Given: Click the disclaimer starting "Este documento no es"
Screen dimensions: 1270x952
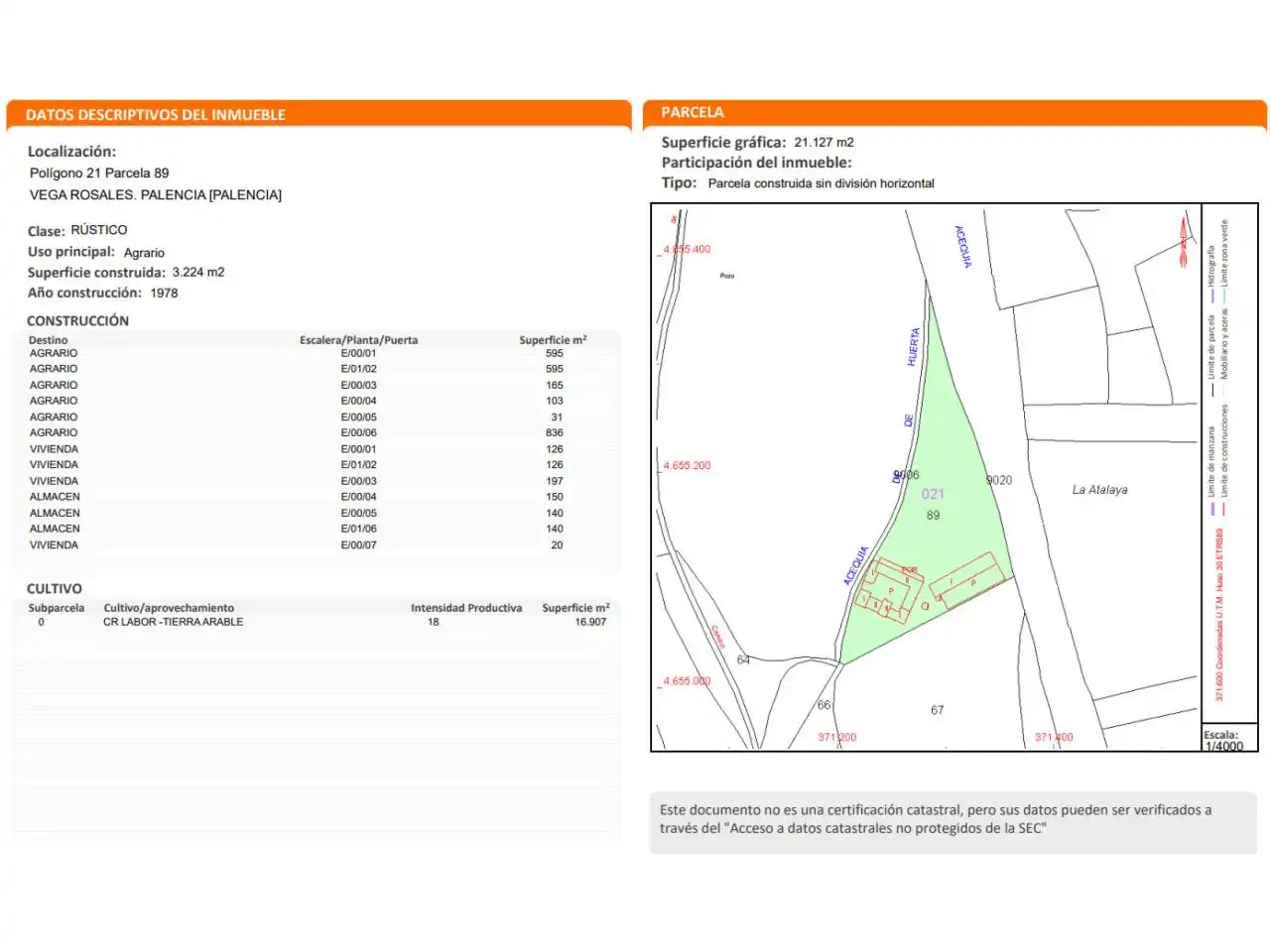Looking at the screenshot, I should [x=936, y=819].
